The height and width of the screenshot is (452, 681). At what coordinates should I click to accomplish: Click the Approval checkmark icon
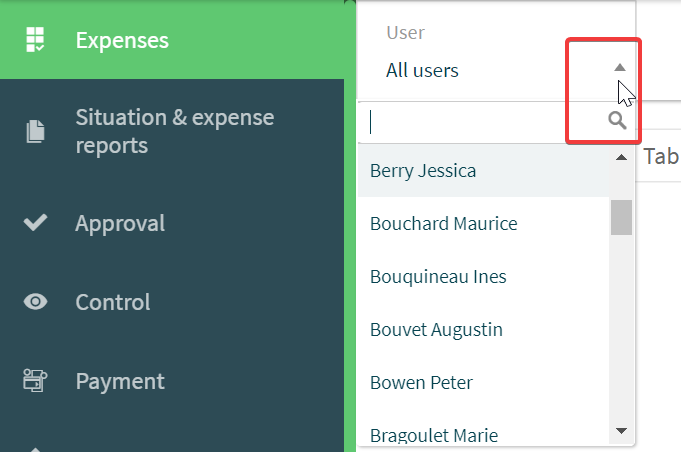pyautogui.click(x=35, y=222)
